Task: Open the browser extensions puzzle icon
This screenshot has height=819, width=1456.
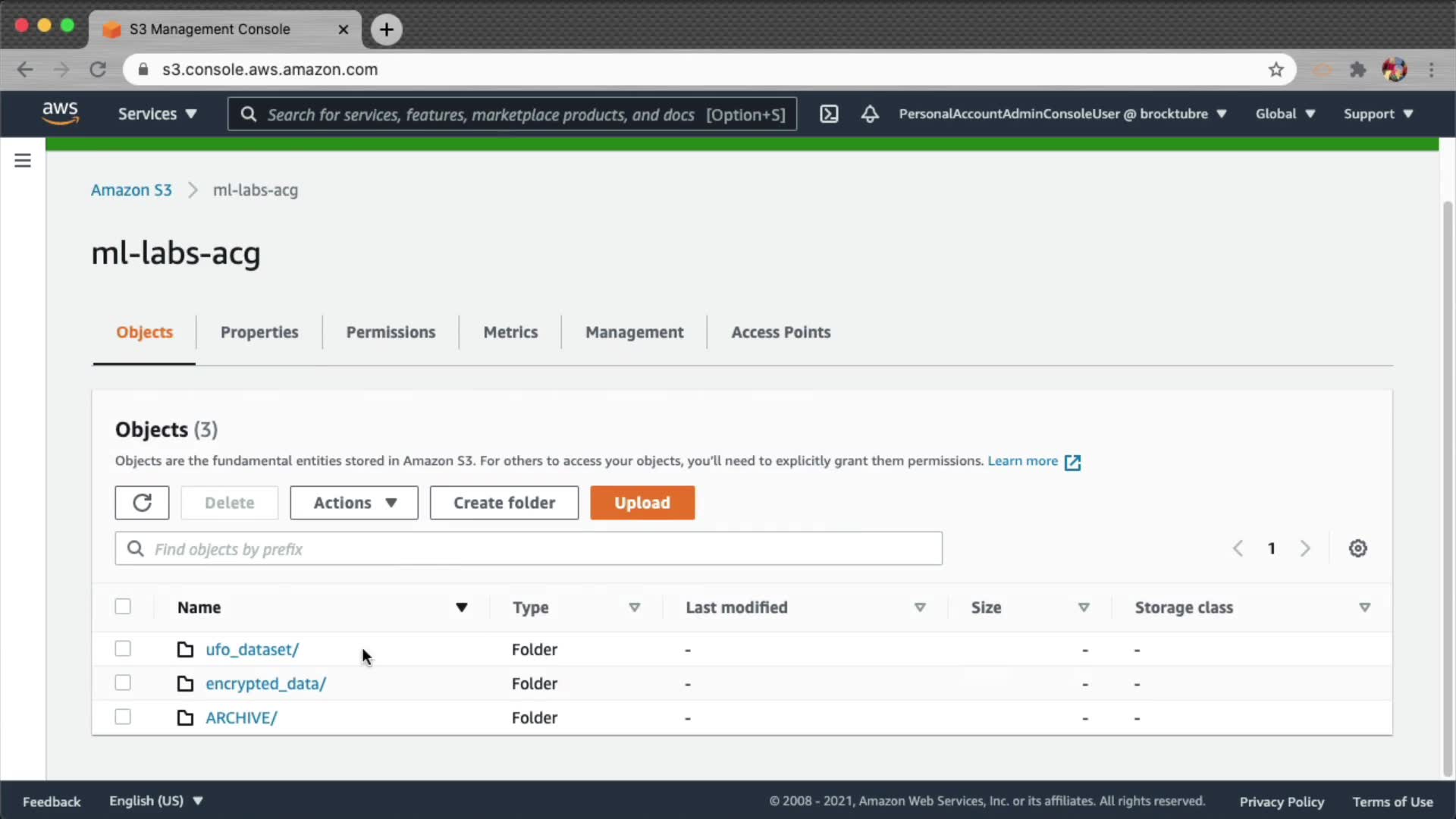Action: 1357,70
